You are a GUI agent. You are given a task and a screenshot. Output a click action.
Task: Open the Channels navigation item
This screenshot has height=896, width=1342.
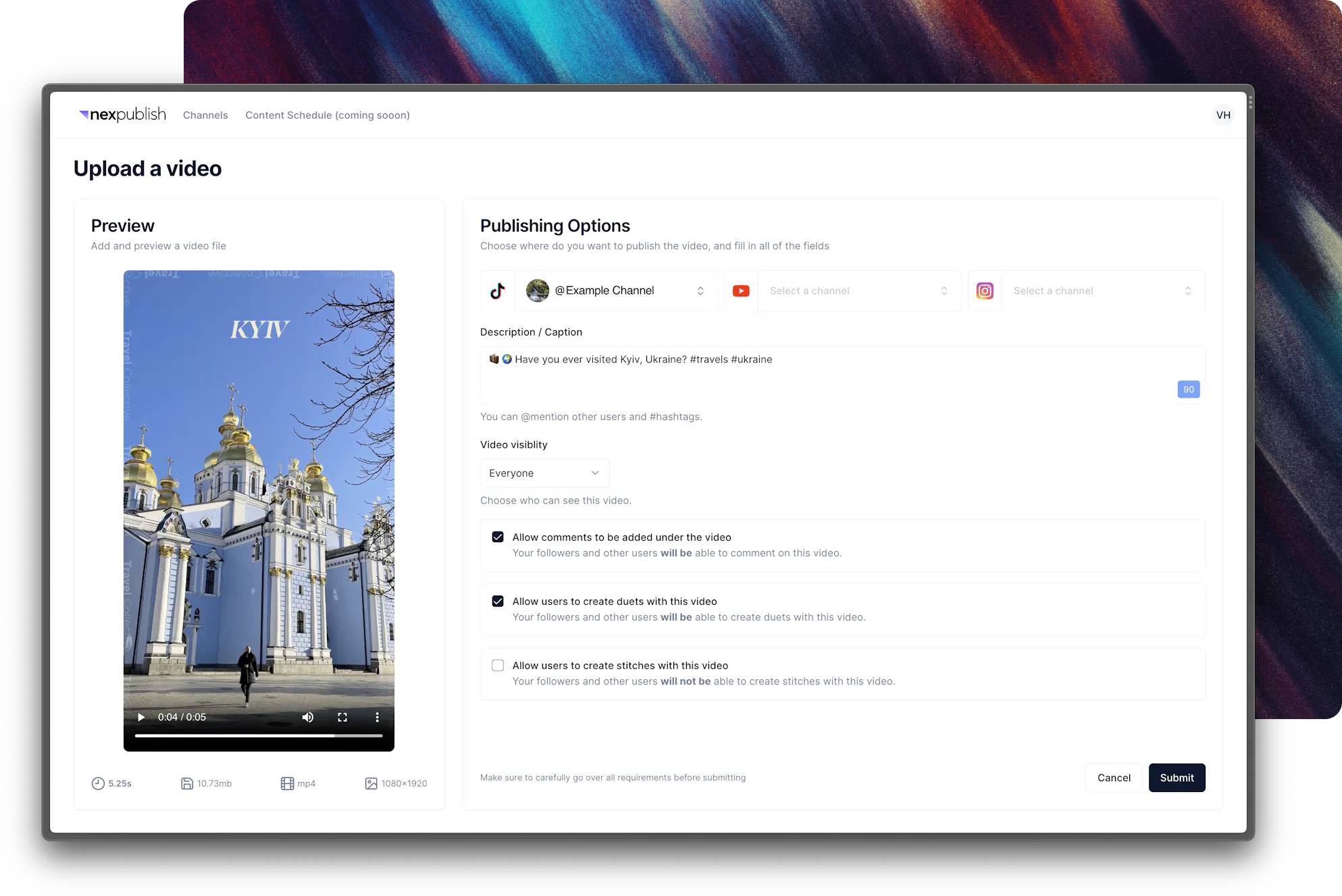205,115
